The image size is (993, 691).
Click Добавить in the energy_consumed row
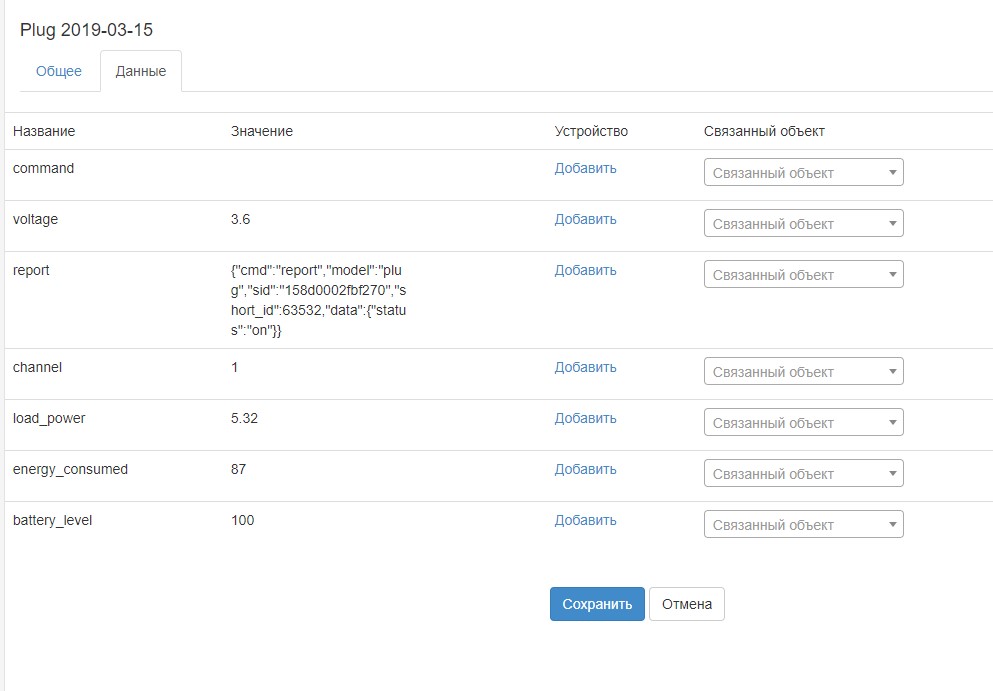point(586,469)
